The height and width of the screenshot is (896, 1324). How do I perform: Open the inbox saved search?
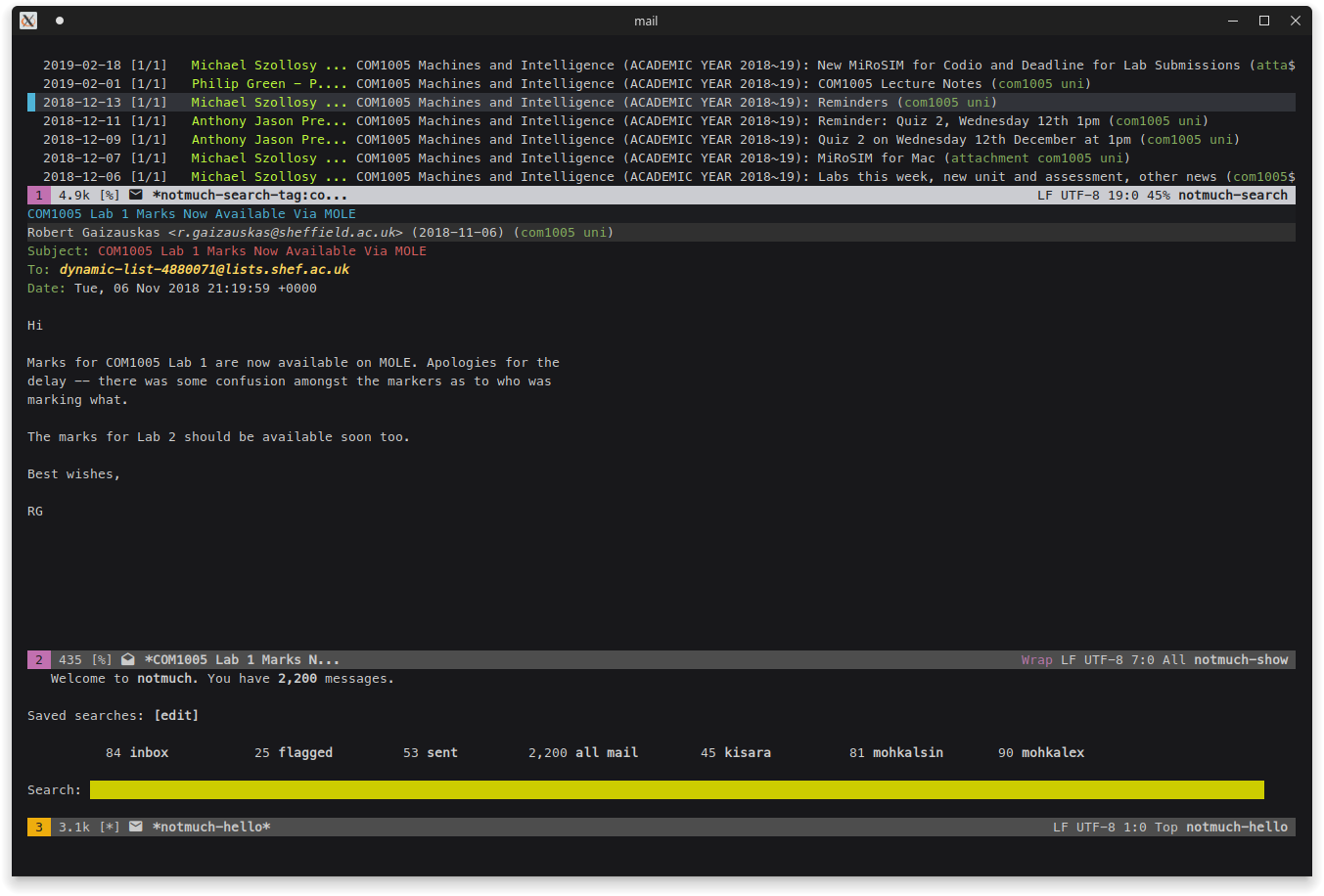[149, 752]
